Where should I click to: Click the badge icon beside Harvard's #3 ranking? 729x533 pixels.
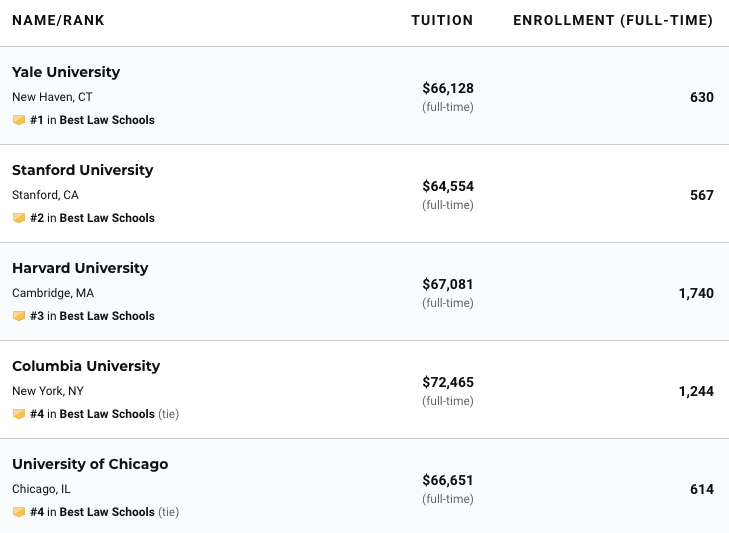(18, 316)
